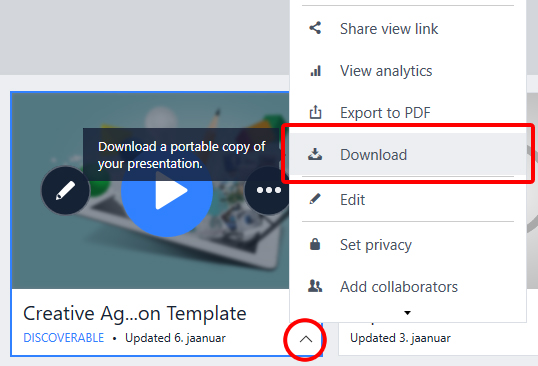Image resolution: width=538 pixels, height=366 pixels.
Task: Play the Creative Agency presentation
Action: point(167,191)
